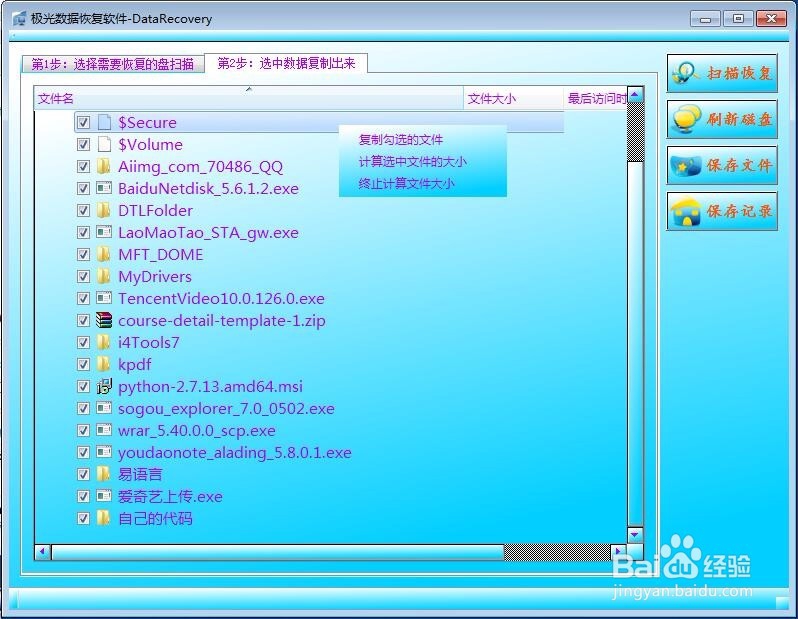Screen dimensions: 798x619
Task: Sort by 文件名 column header
Action: tap(249, 98)
